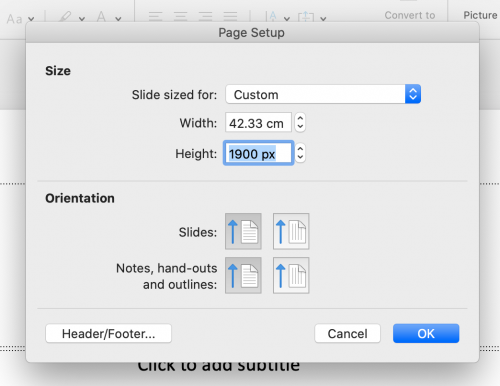
Task: Align text left in the ribbon
Action: point(155,16)
